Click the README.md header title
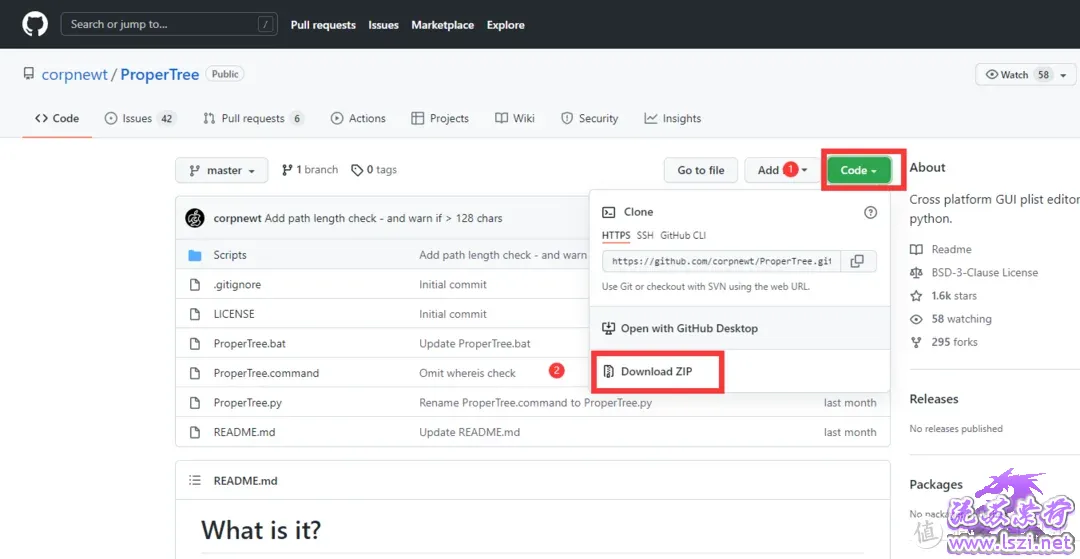 pyautogui.click(x=245, y=481)
